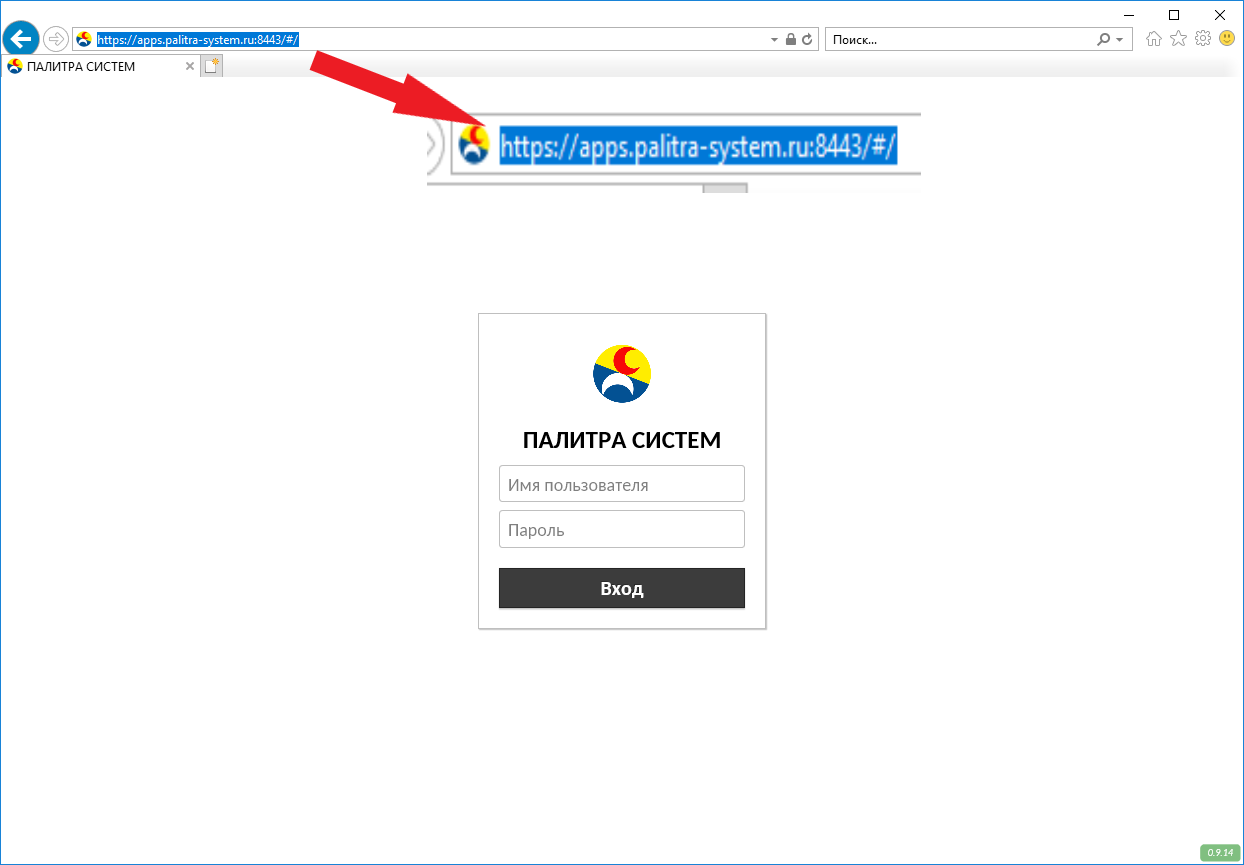Close the browser window
The height and width of the screenshot is (865, 1244).
click(x=1221, y=14)
